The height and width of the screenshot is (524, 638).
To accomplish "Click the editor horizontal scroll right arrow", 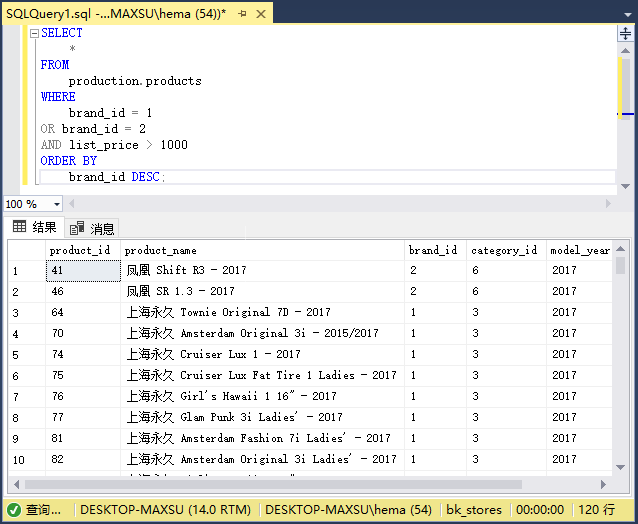I will pos(608,203).
